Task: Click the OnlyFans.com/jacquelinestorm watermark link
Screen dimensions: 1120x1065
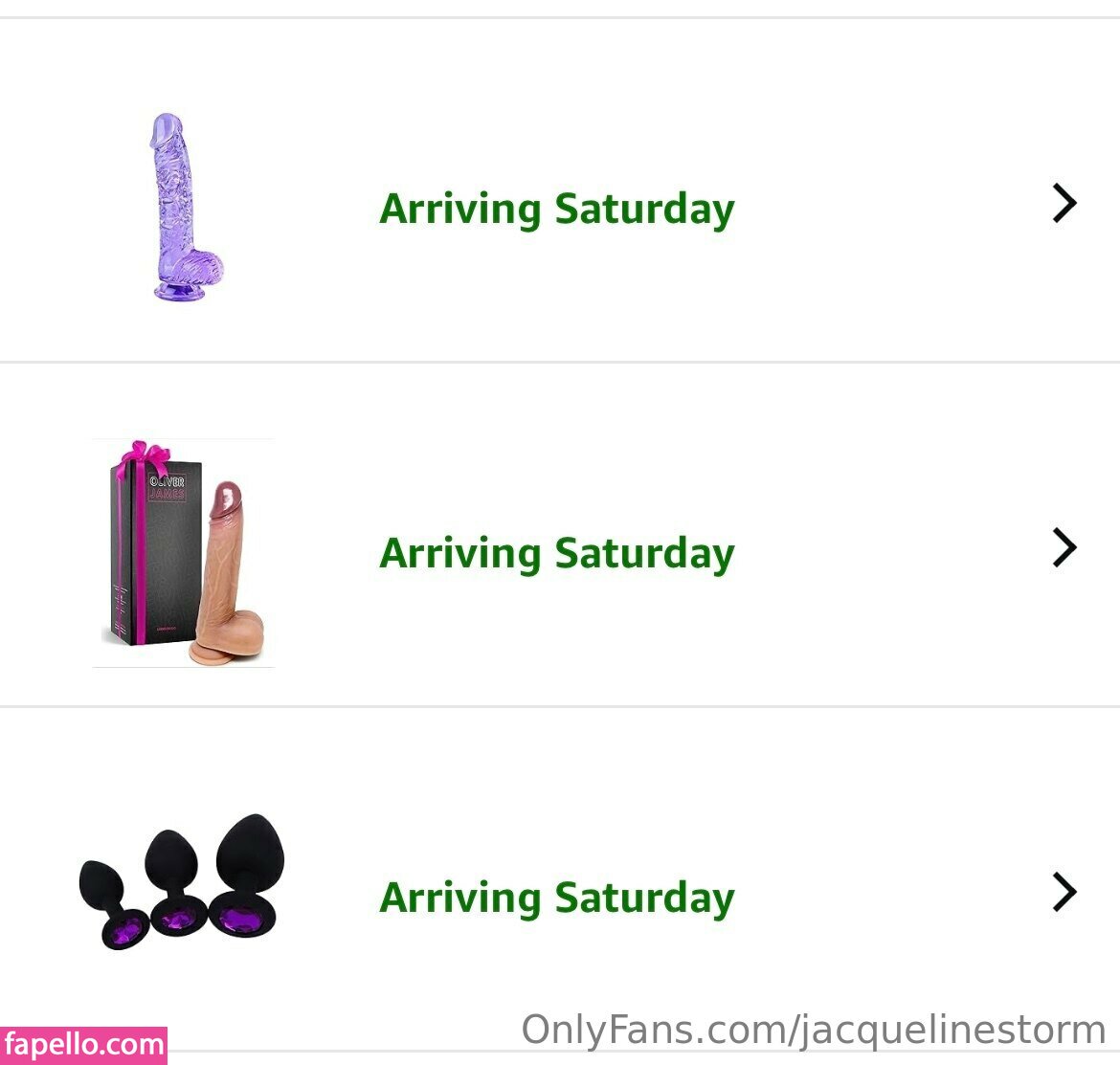Action: click(x=813, y=1031)
